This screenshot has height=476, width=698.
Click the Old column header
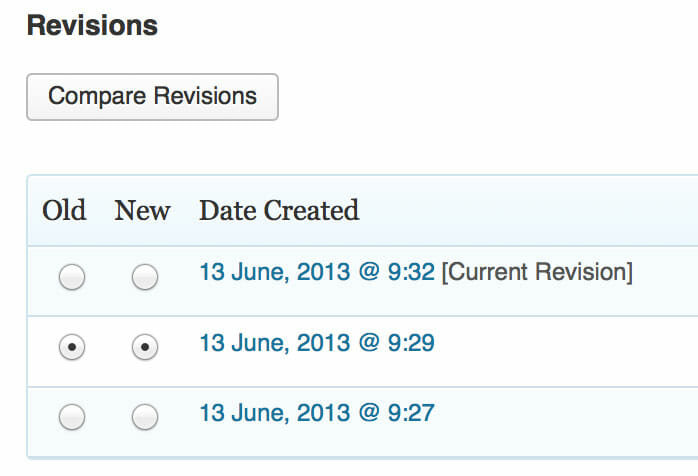(64, 211)
